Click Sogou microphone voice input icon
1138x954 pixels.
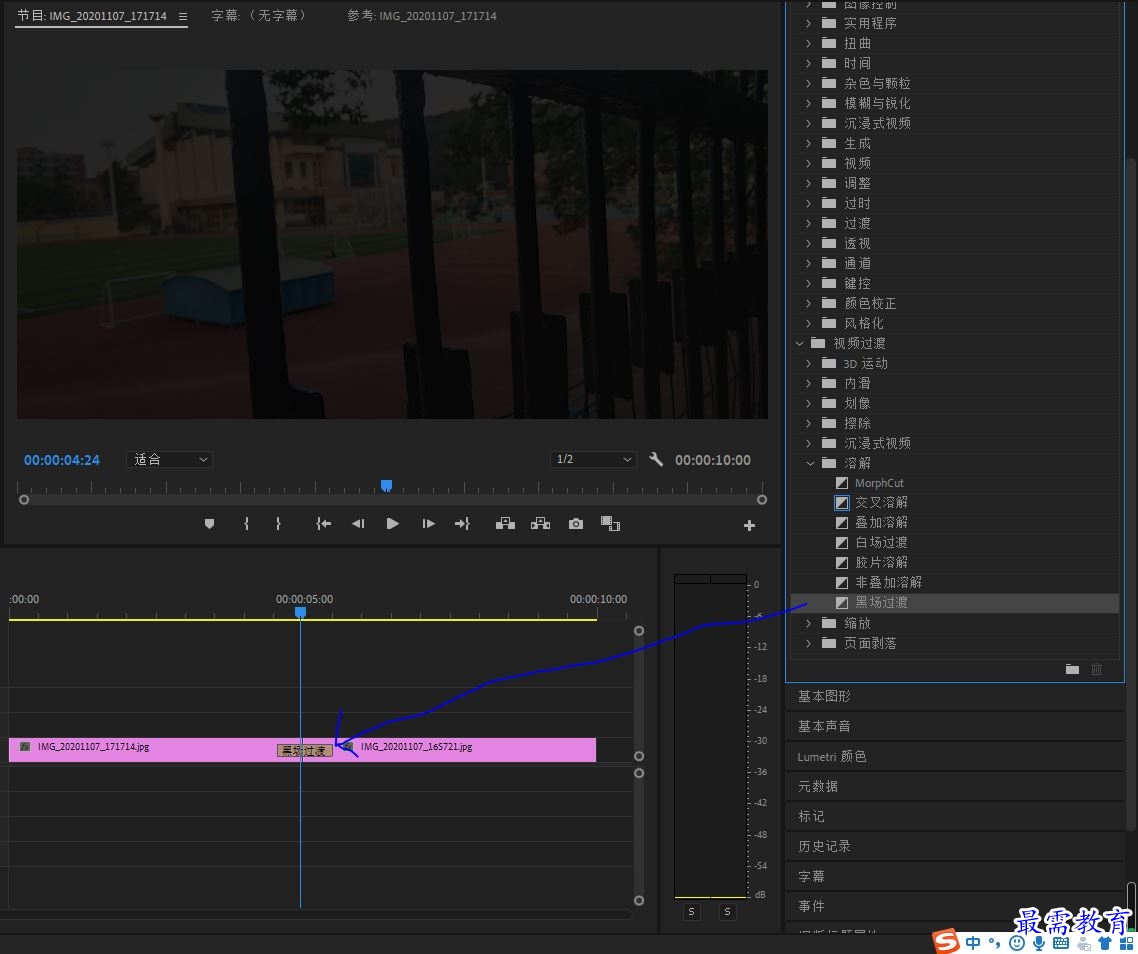point(1039,942)
